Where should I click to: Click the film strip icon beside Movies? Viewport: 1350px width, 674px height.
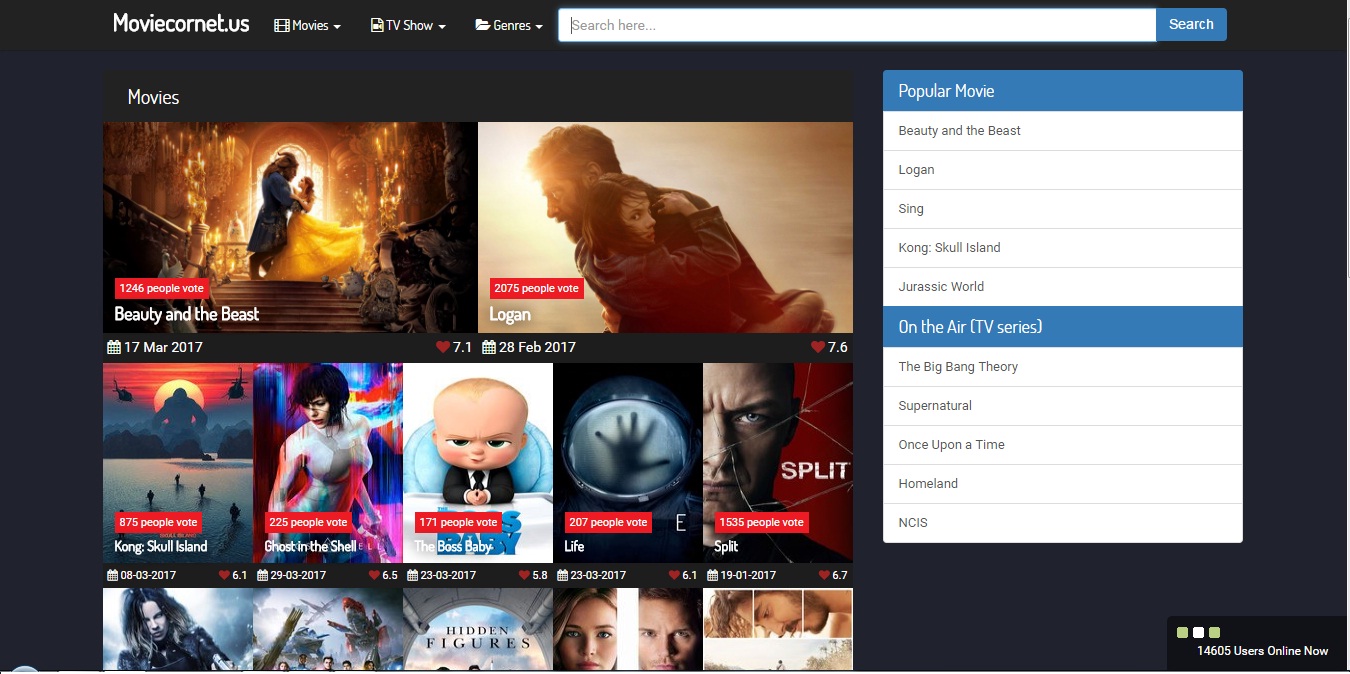(x=281, y=25)
